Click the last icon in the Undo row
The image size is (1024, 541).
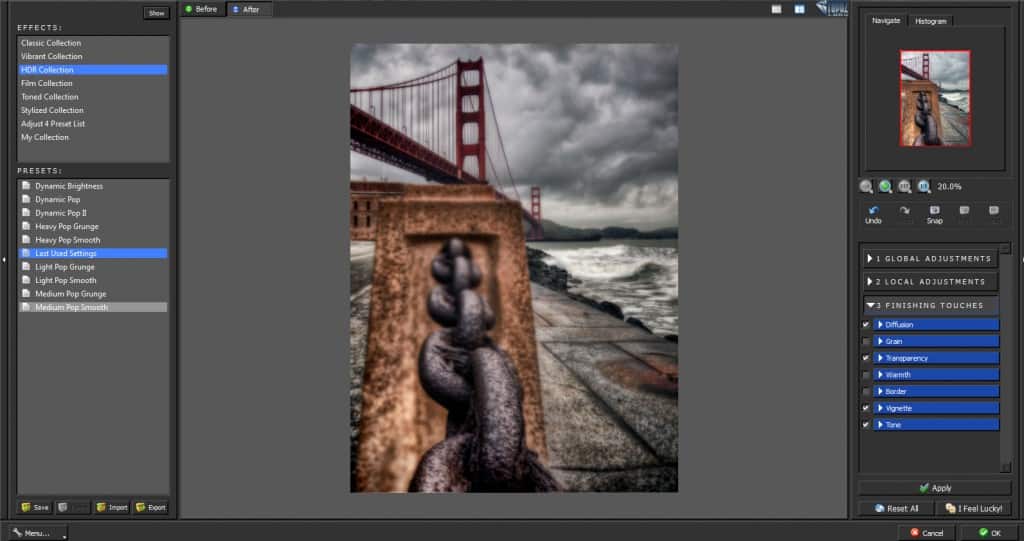tap(993, 210)
